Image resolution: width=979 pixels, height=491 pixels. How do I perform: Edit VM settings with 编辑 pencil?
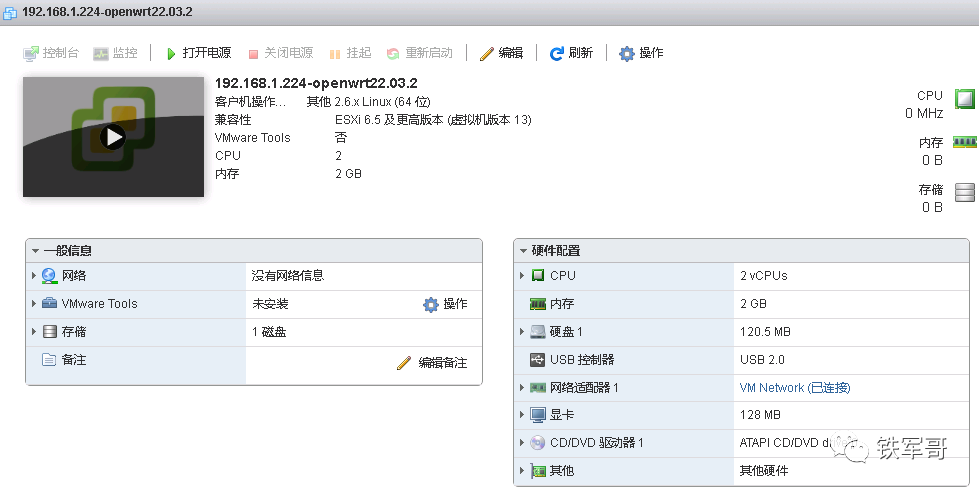click(x=501, y=53)
